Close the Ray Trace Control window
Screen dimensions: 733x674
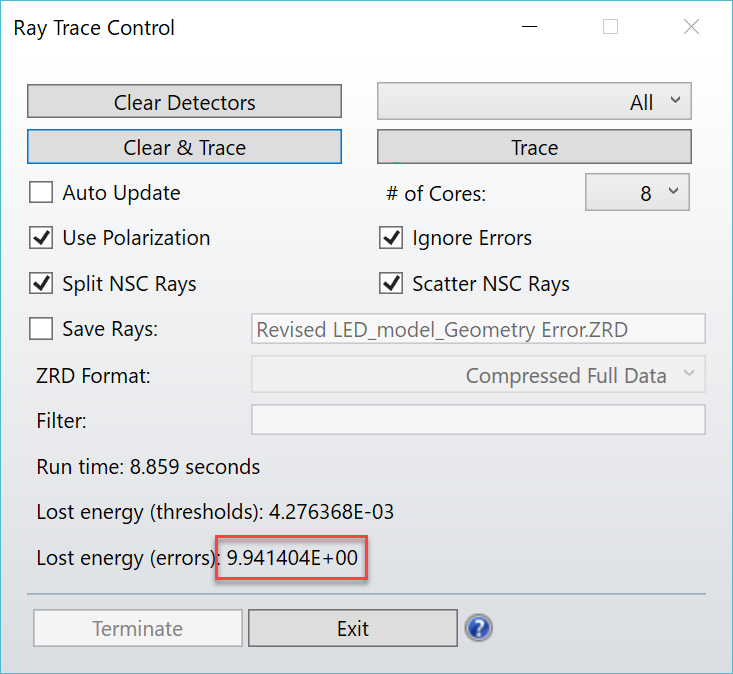[691, 27]
